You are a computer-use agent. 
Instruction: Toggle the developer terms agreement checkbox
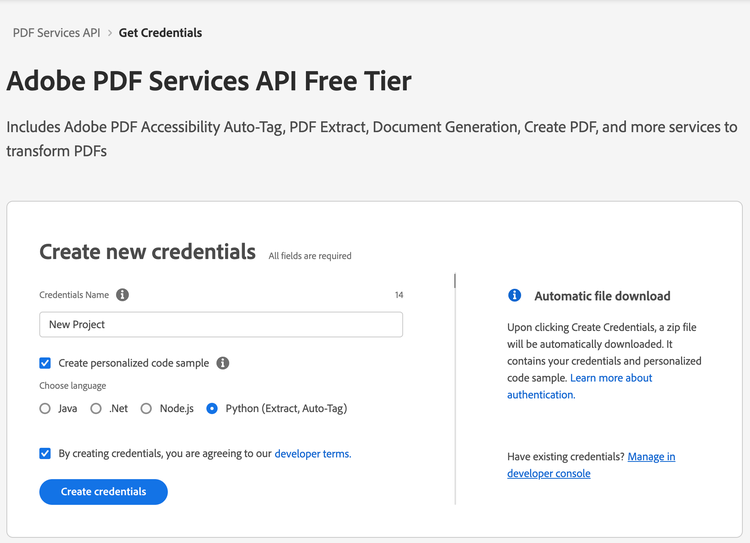[x=45, y=453]
